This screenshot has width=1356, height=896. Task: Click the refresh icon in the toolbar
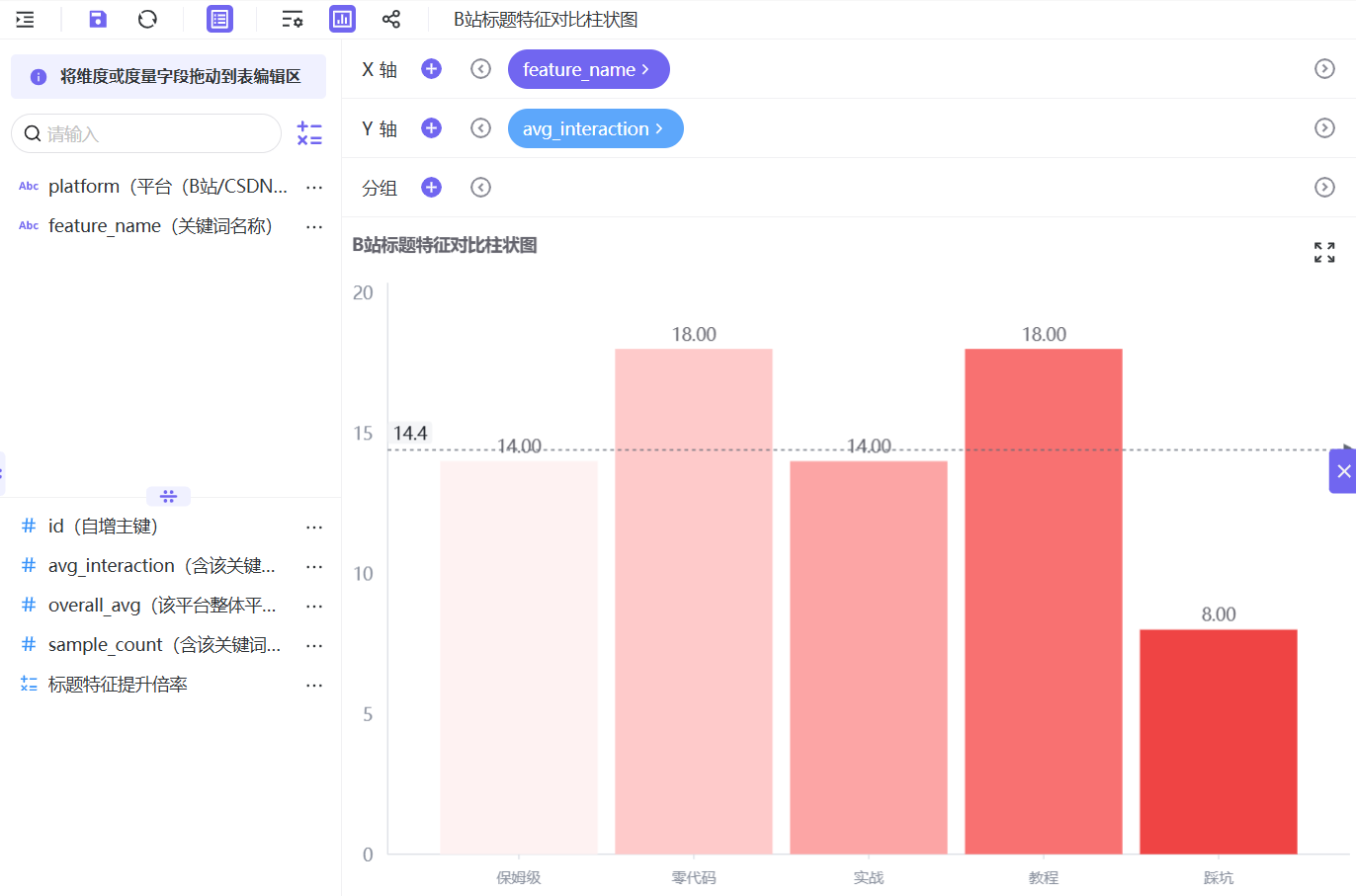pyautogui.click(x=147, y=19)
